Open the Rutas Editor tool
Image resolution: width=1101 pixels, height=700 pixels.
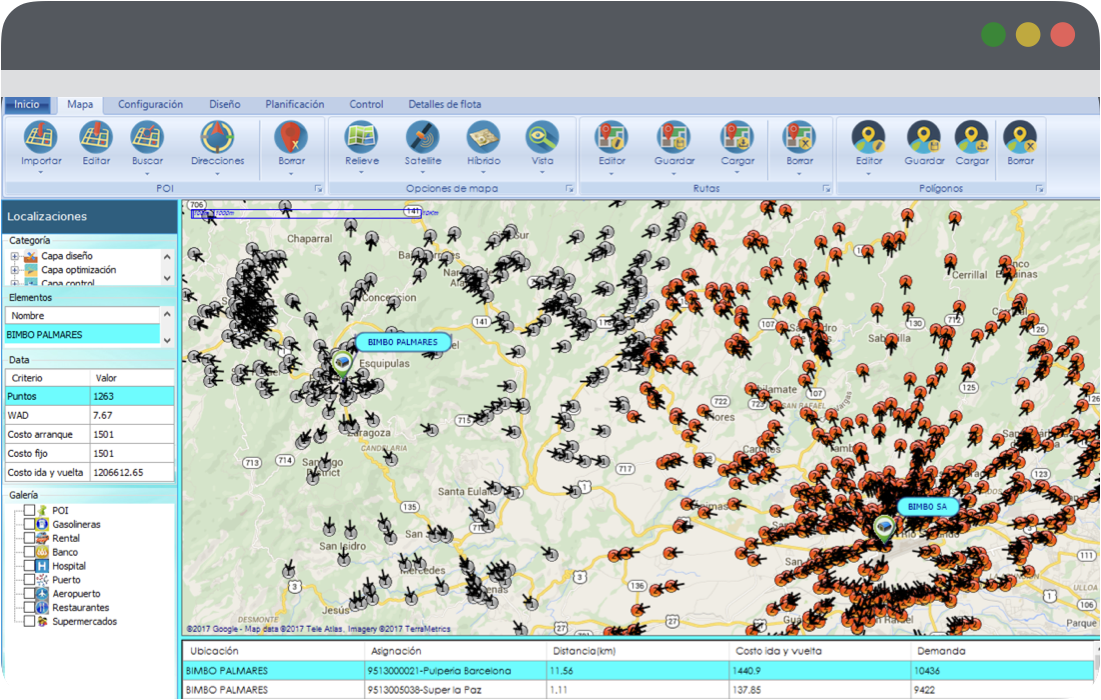[x=612, y=138]
